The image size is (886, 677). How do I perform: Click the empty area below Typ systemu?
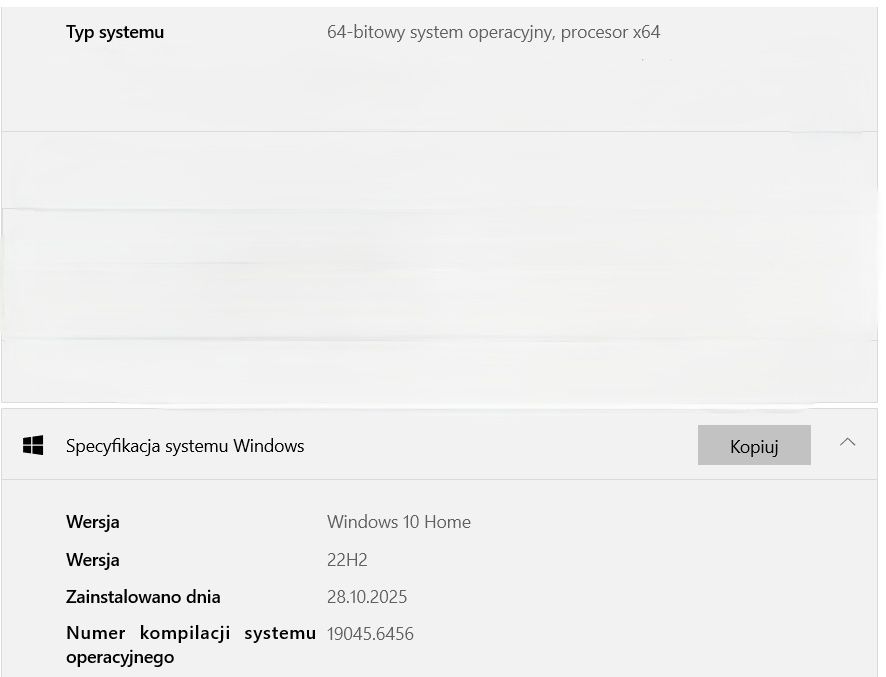pos(300,90)
